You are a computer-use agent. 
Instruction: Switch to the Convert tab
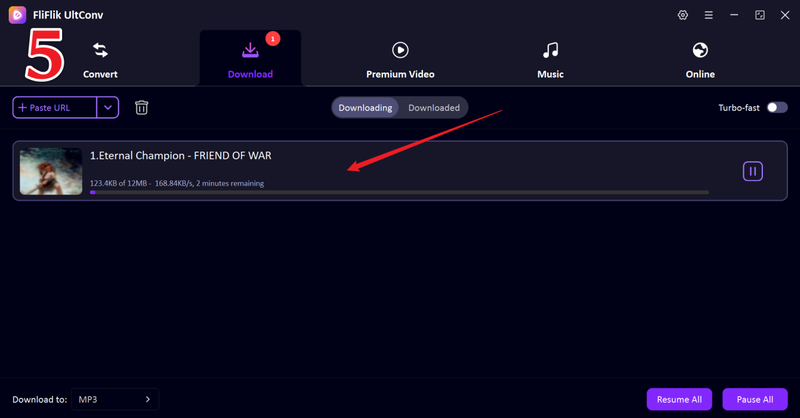click(x=101, y=59)
